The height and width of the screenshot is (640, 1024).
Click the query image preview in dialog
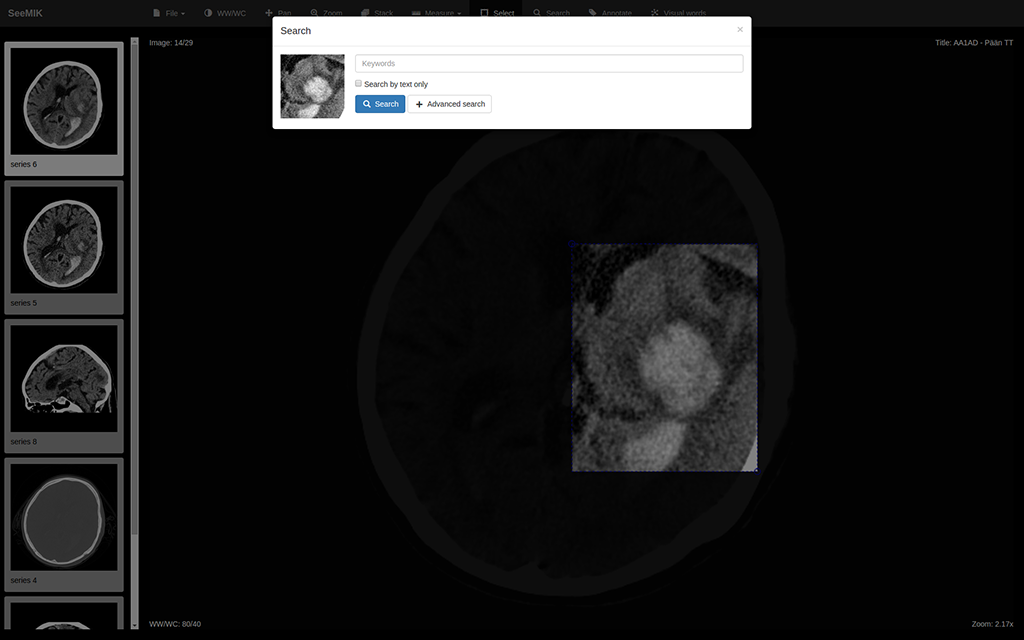pos(312,86)
